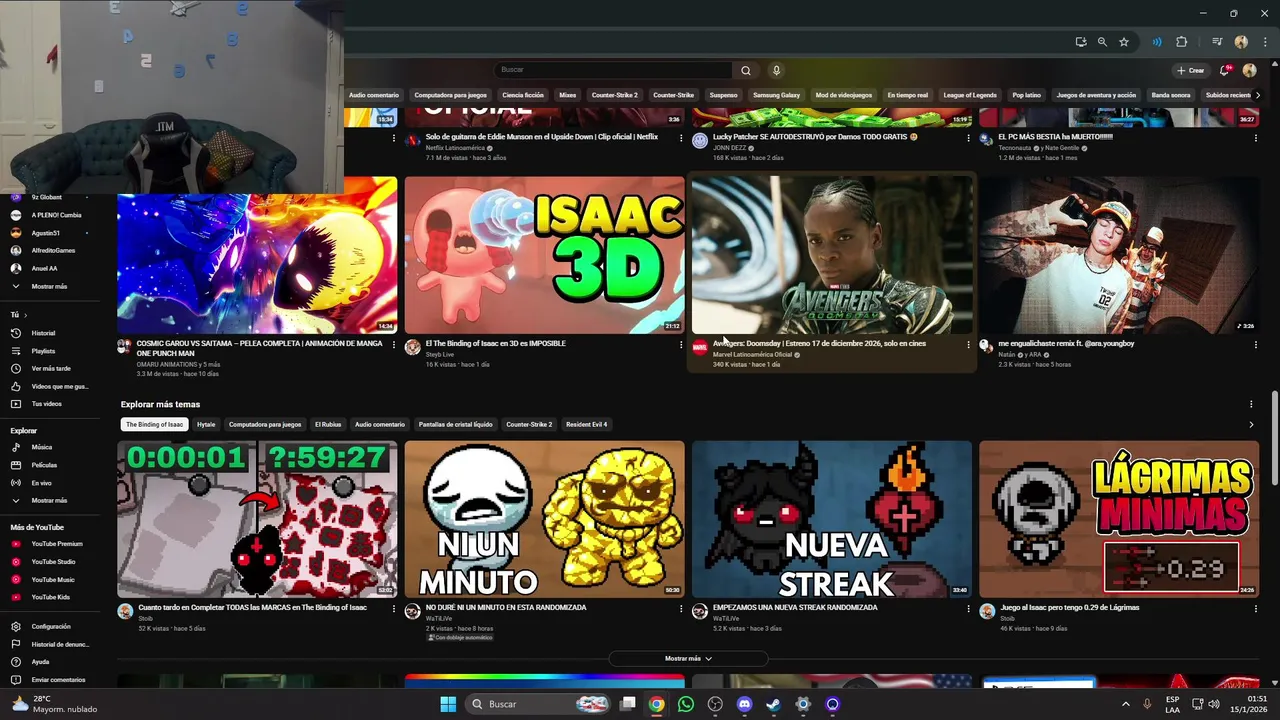The height and width of the screenshot is (720, 1280).
Task: Open Configuración settings gear
Action: pos(50,626)
